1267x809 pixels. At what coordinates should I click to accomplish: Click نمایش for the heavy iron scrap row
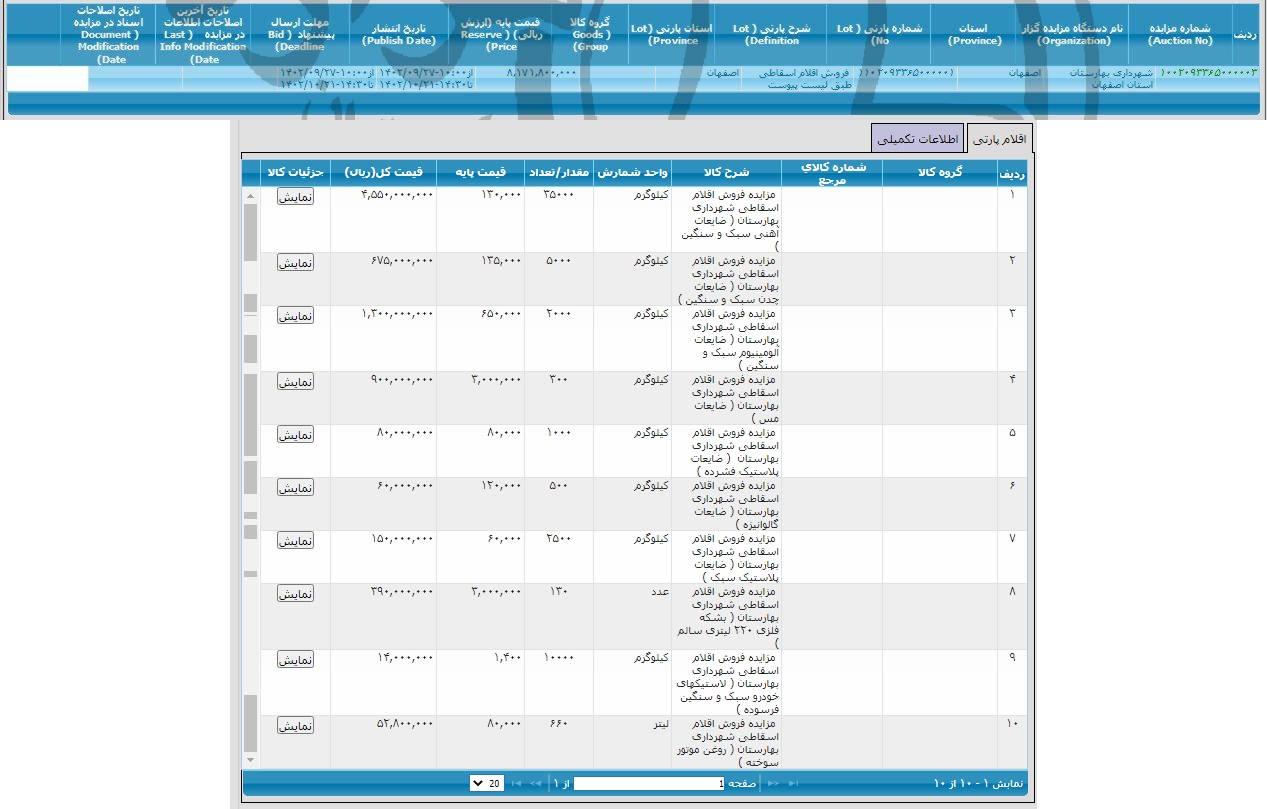click(x=296, y=196)
